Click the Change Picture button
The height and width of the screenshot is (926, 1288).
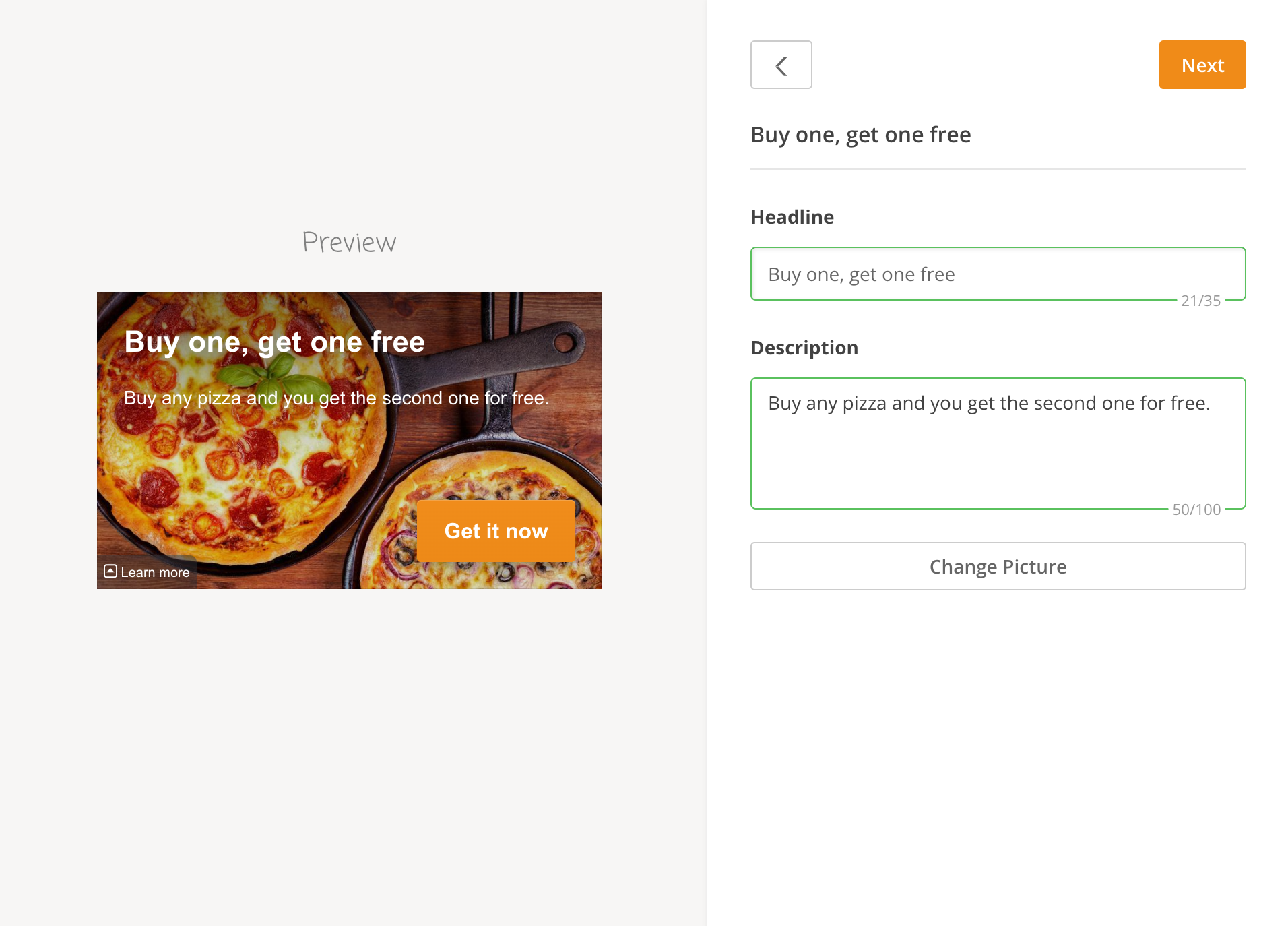coord(998,566)
